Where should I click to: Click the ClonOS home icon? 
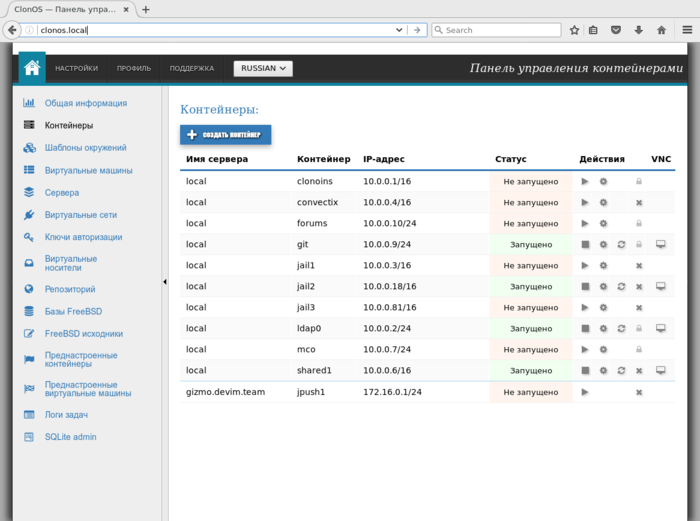point(32,68)
